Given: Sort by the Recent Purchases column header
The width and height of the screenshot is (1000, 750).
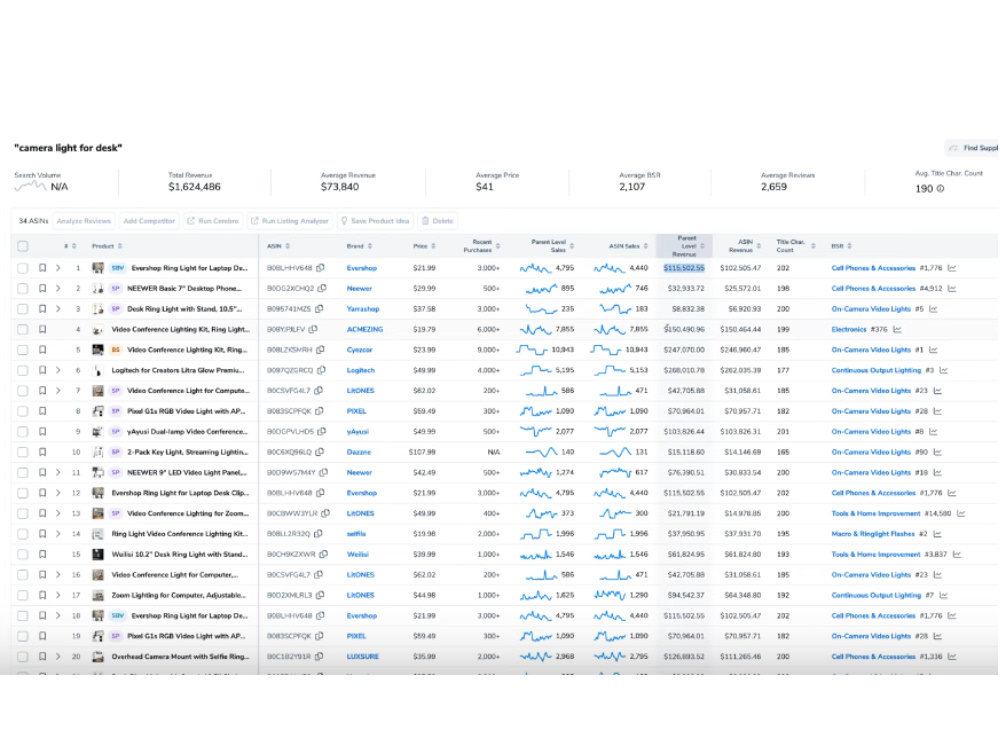Looking at the screenshot, I should point(482,246).
